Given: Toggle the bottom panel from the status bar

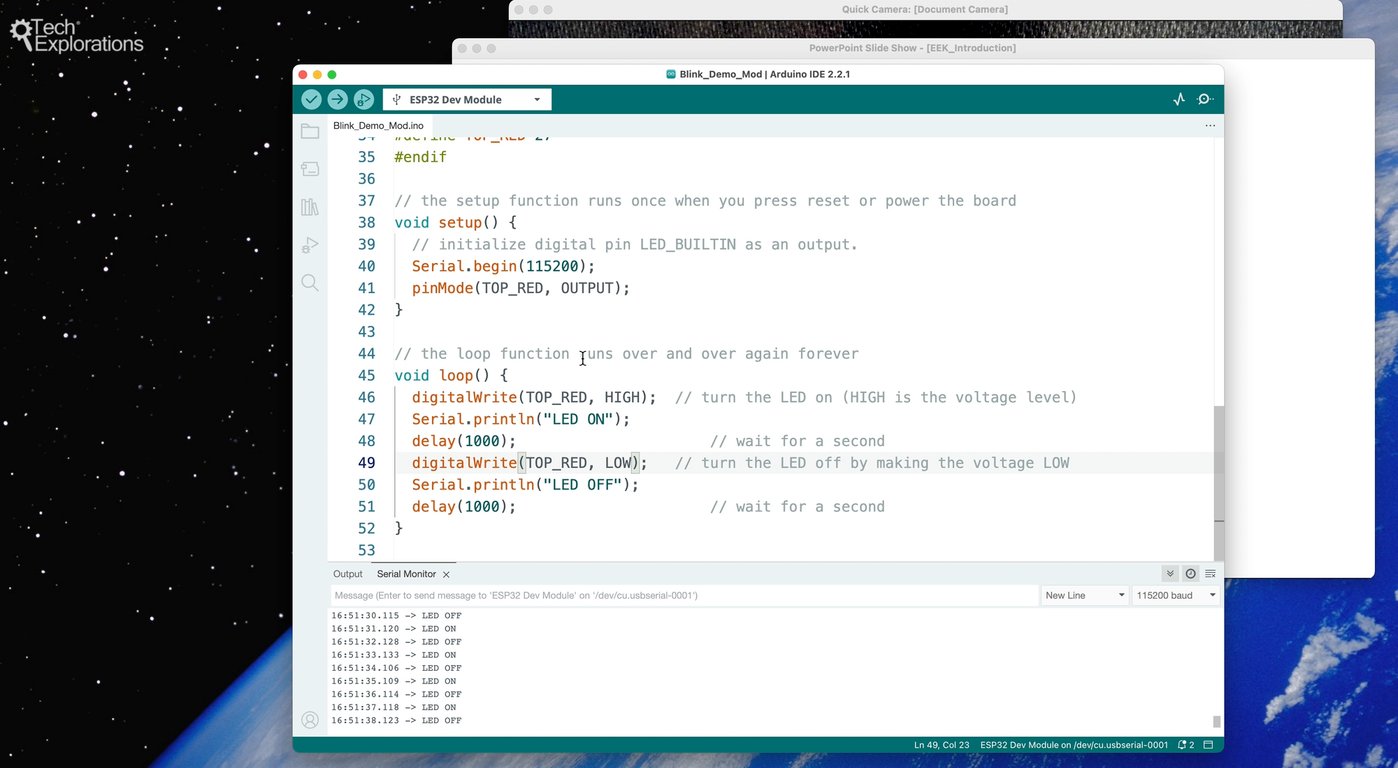Looking at the screenshot, I should point(1208,745).
